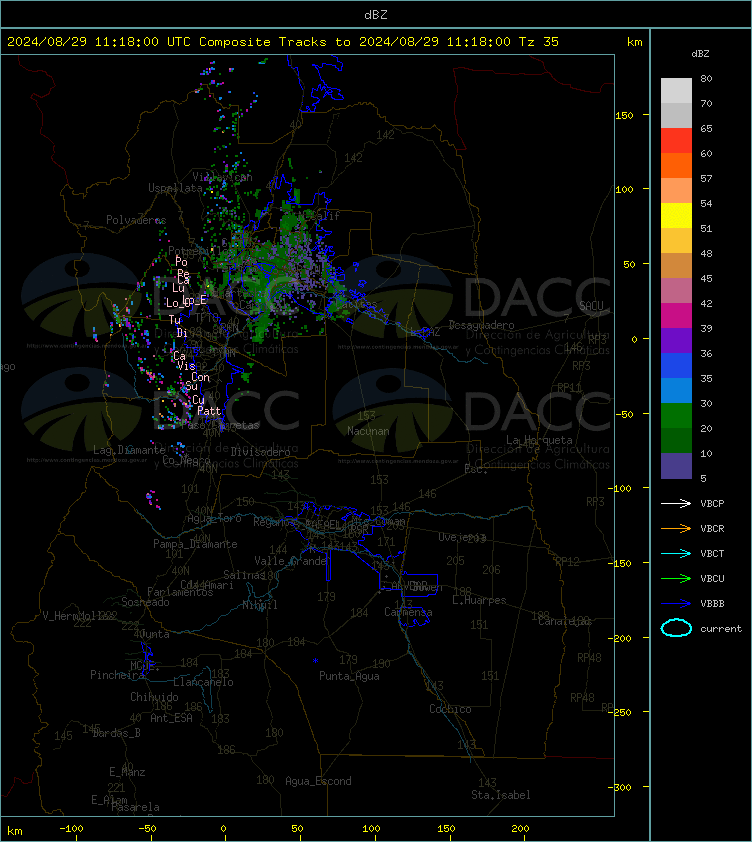Image resolution: width=752 pixels, height=842 pixels.
Task: Click the 'Po' storm track label
Action: tap(182, 262)
